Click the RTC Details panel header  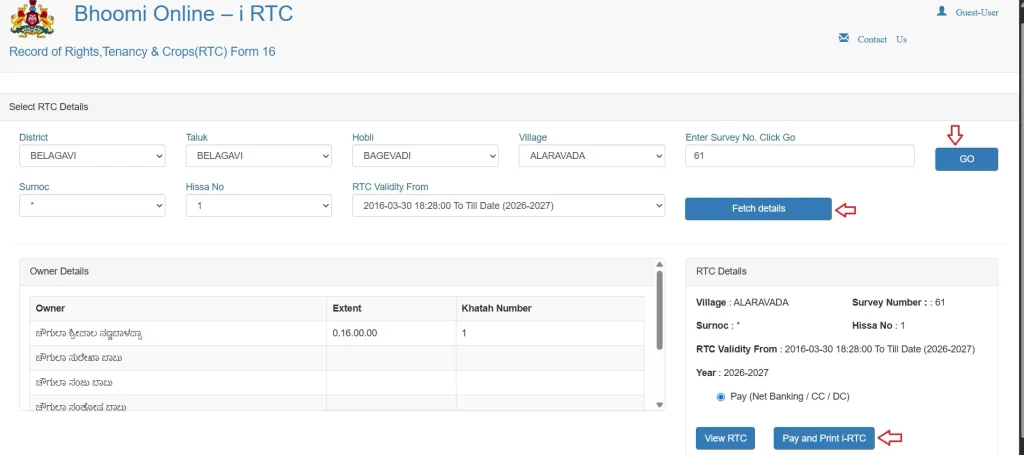point(842,271)
